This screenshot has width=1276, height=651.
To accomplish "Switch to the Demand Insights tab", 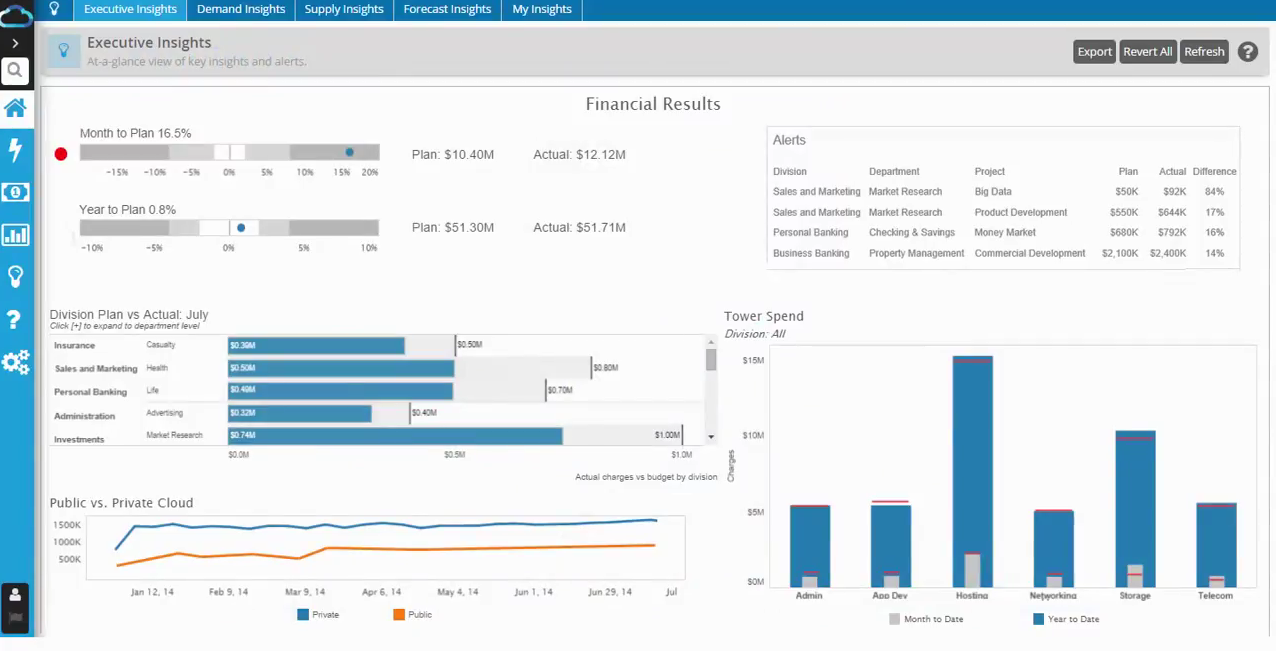I will pos(241,10).
